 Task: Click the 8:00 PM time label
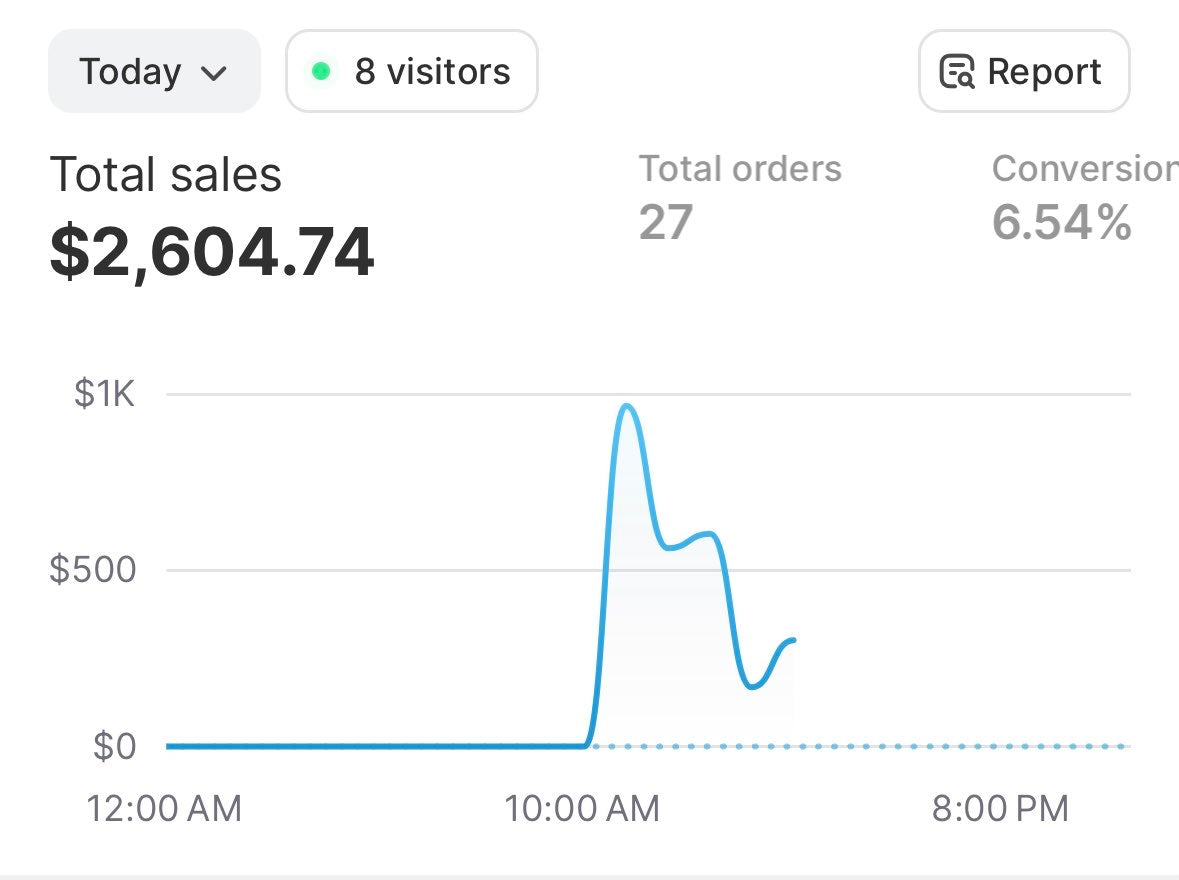tap(1000, 808)
